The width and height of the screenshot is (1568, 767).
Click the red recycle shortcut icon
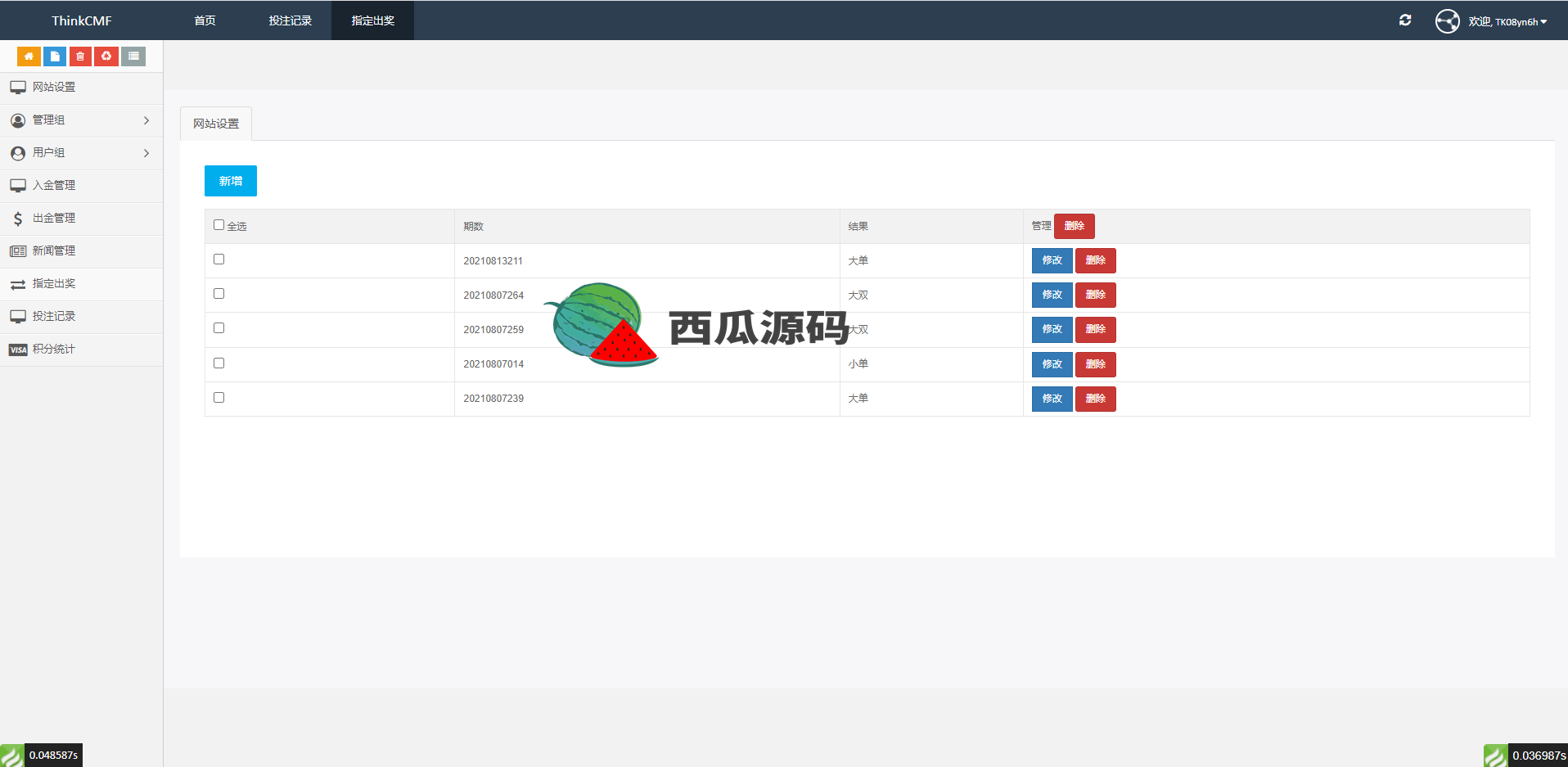coord(106,56)
